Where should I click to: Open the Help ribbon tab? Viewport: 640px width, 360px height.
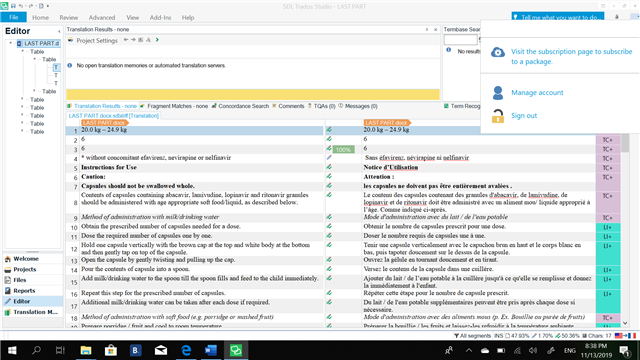point(188,18)
